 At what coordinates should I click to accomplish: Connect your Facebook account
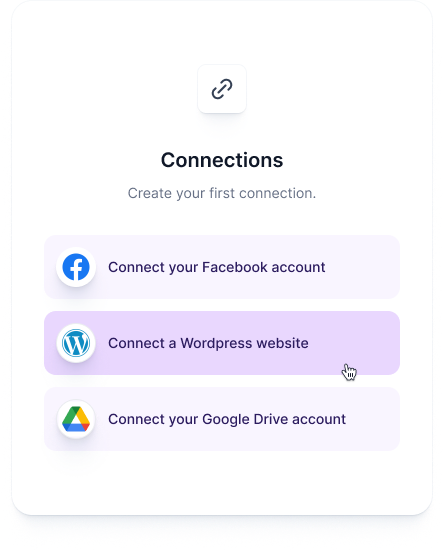(222, 267)
